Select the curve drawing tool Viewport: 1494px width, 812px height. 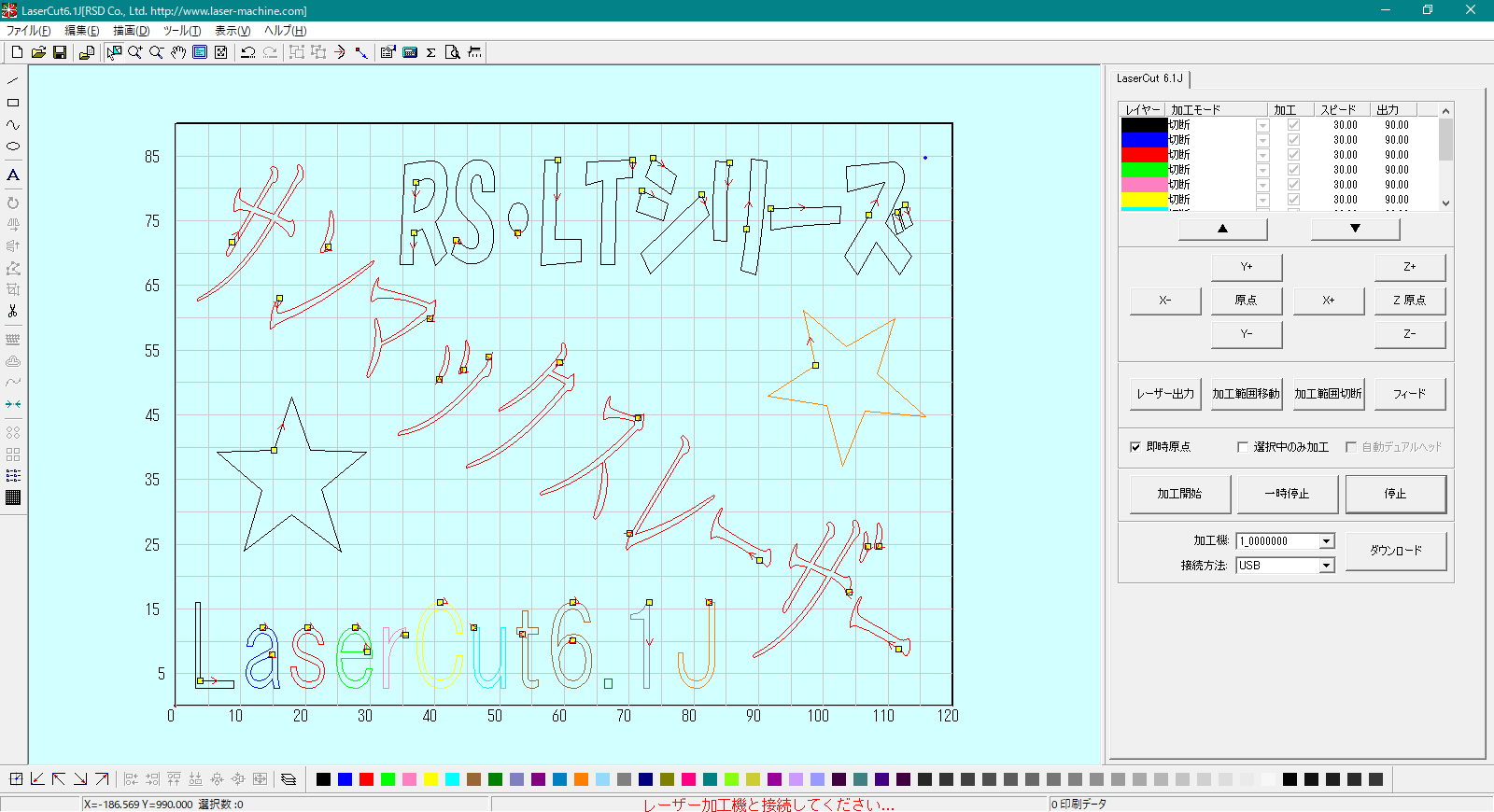point(13,124)
